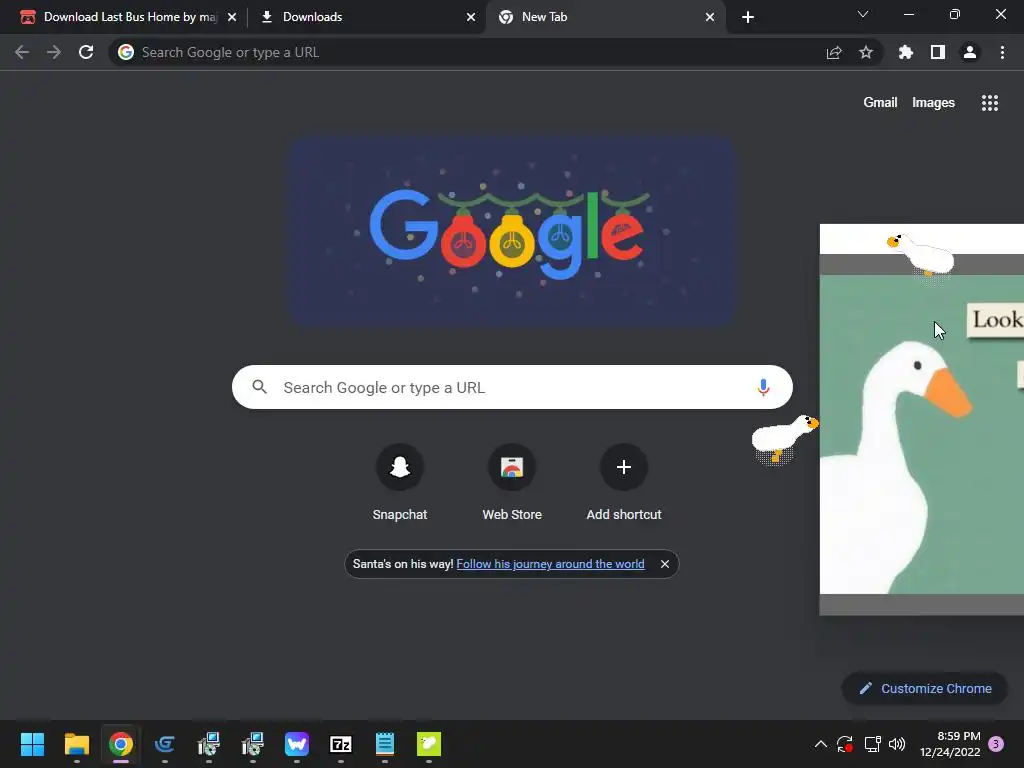Open the network icon in system tray

point(872,744)
